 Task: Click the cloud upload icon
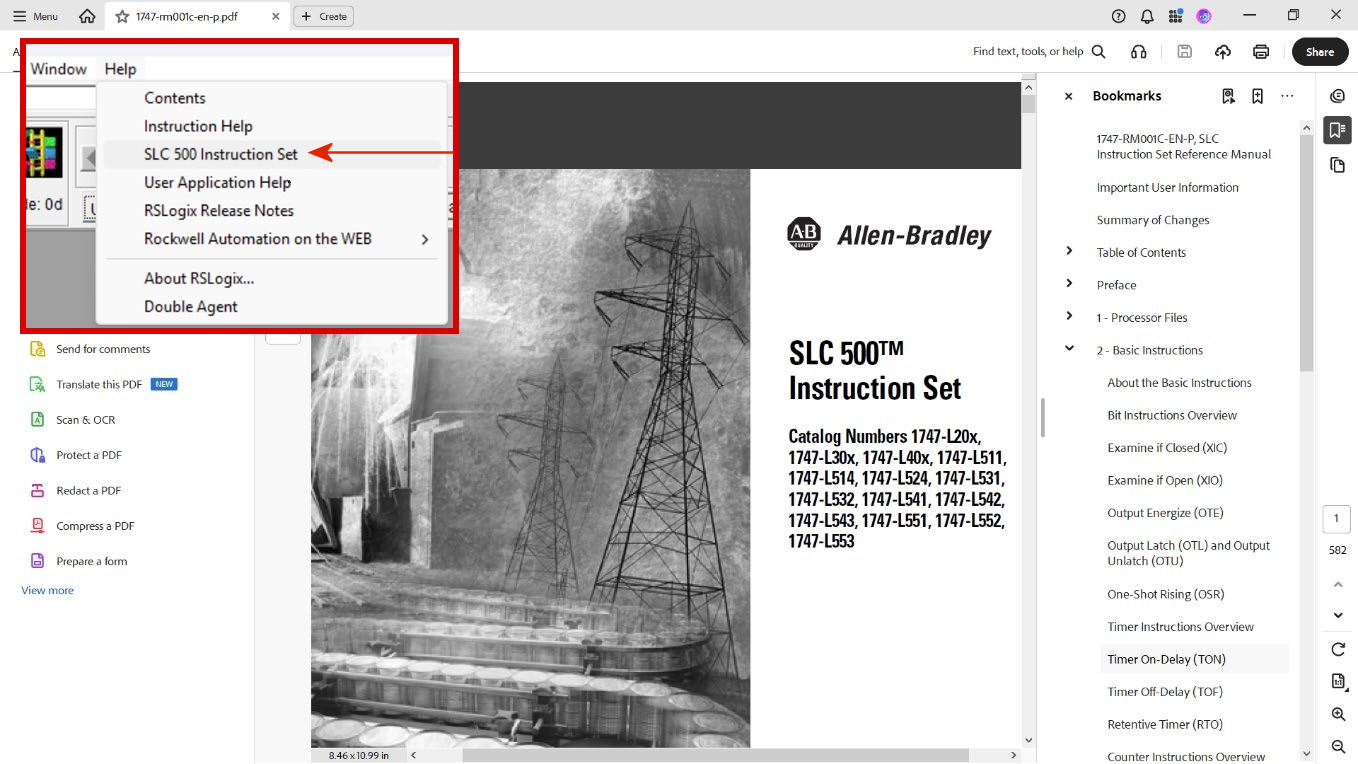click(x=1222, y=52)
